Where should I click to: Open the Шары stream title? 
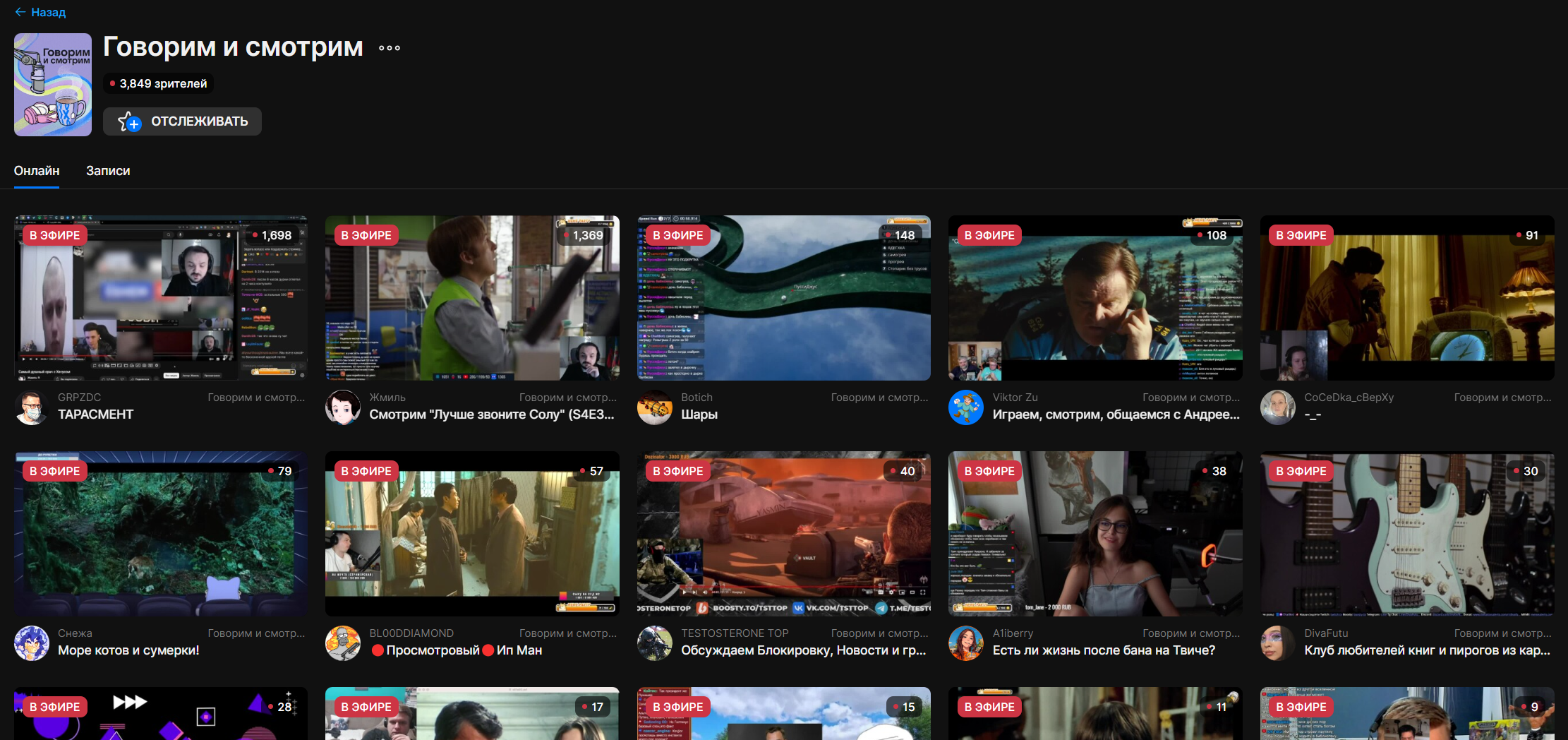coord(699,414)
